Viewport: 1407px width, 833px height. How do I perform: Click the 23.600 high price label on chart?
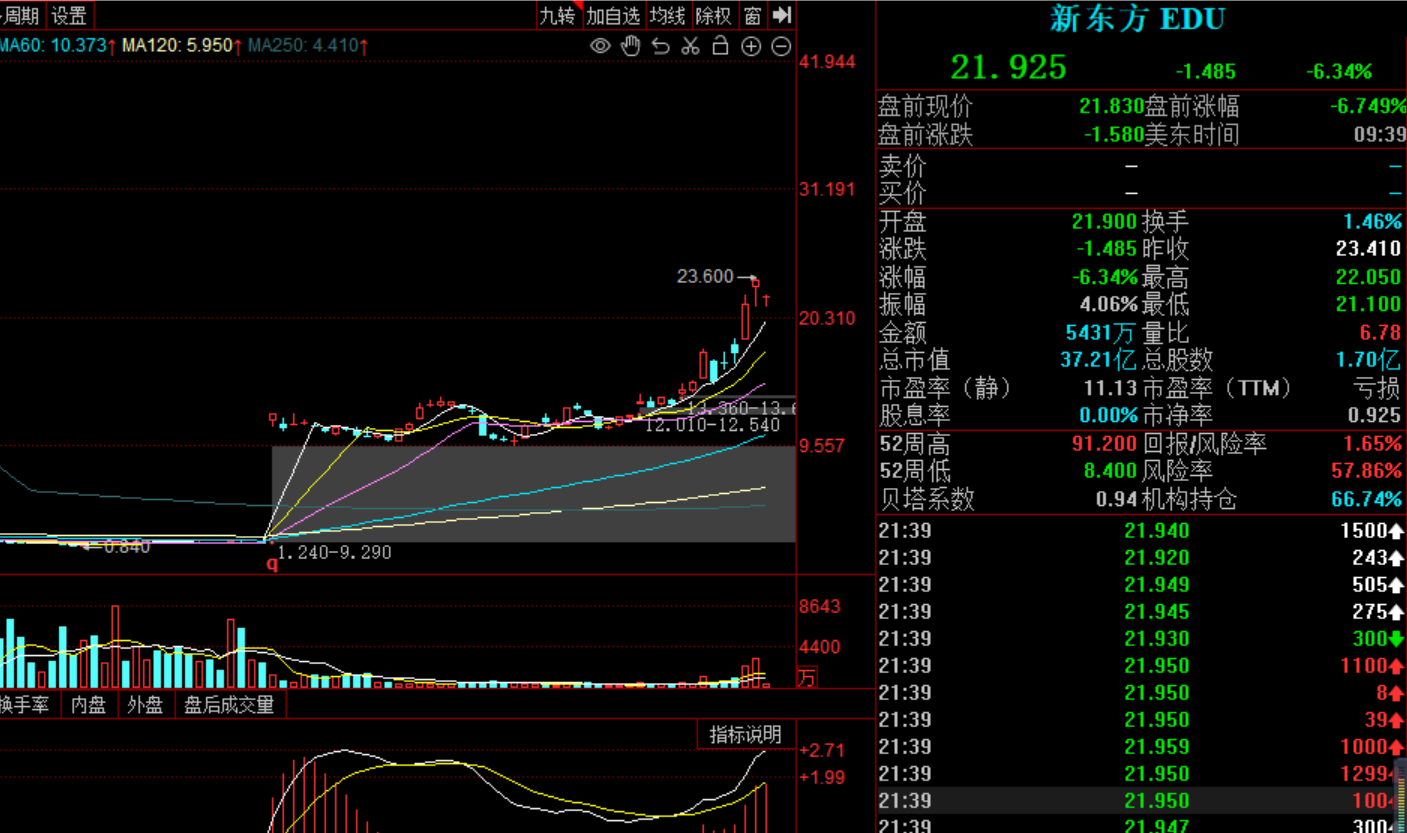click(x=705, y=277)
